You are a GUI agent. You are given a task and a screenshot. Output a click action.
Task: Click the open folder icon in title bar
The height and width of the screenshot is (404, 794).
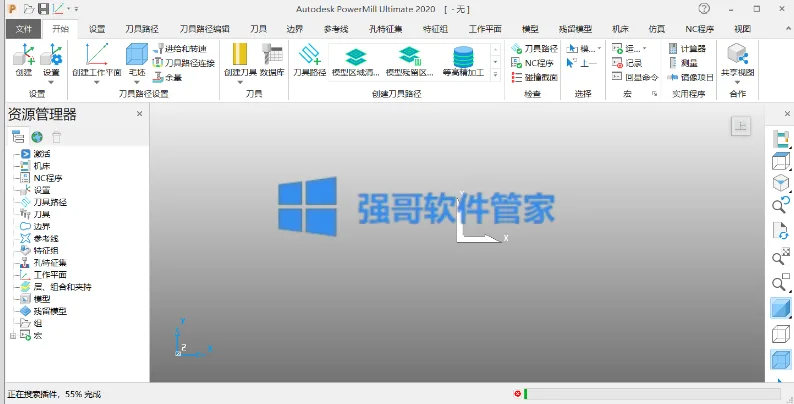pyautogui.click(x=29, y=9)
